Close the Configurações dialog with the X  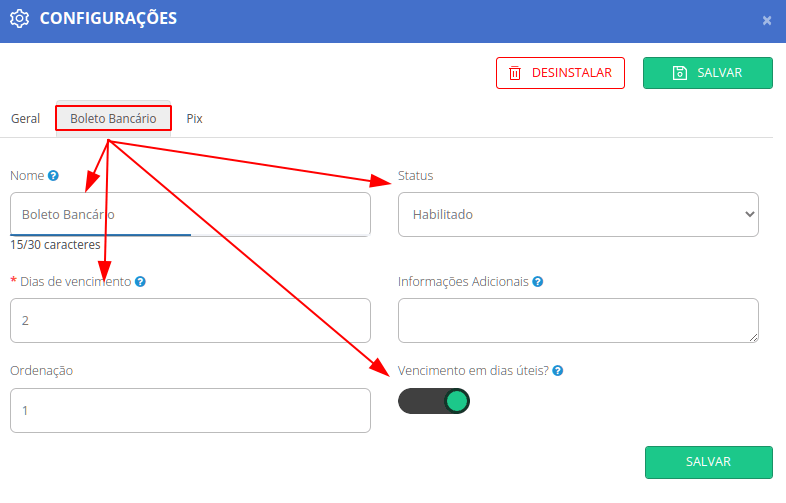(x=767, y=21)
